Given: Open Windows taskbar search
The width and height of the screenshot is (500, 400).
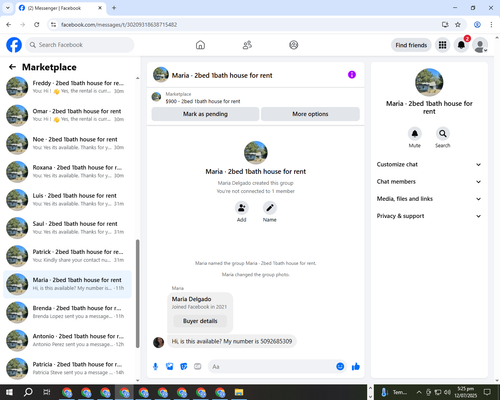Looking at the screenshot, I should coord(28,392).
